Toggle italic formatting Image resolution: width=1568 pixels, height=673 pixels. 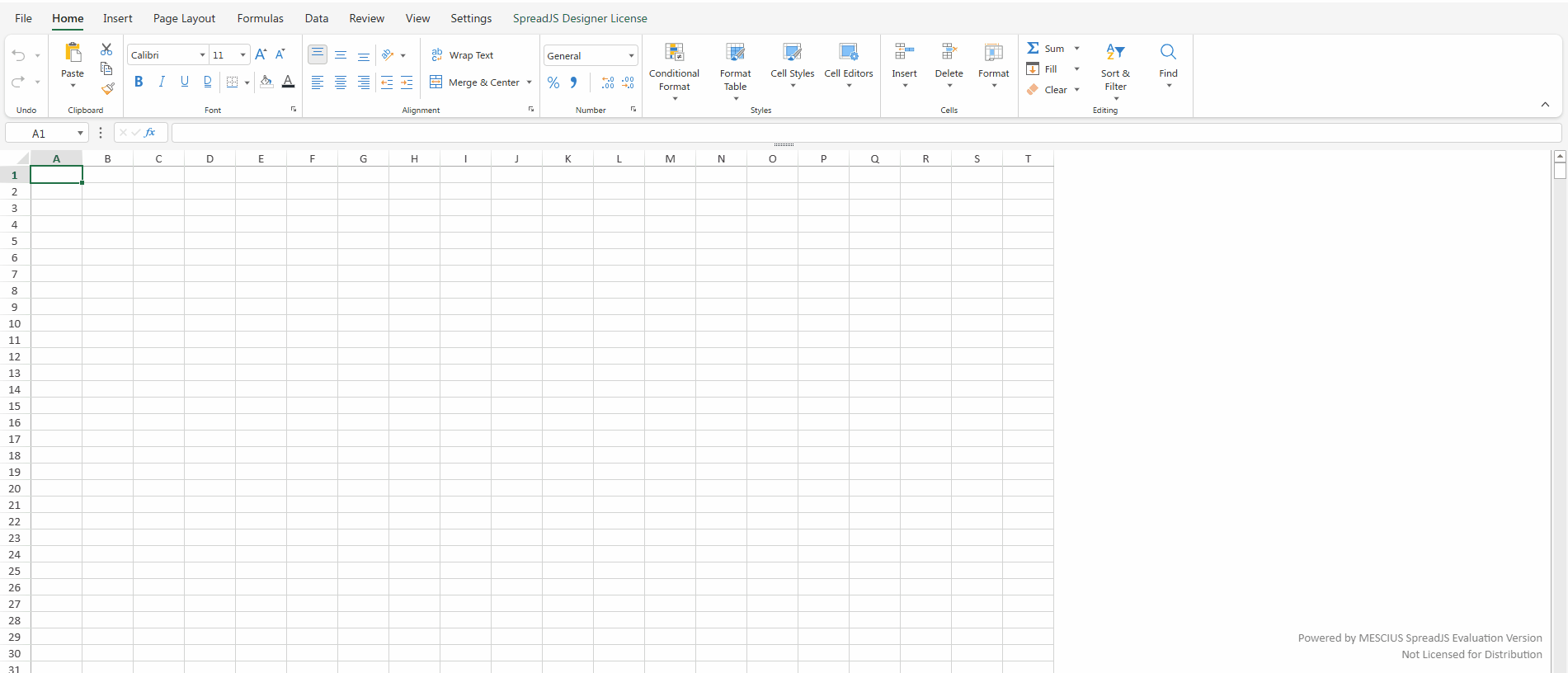pos(162,82)
